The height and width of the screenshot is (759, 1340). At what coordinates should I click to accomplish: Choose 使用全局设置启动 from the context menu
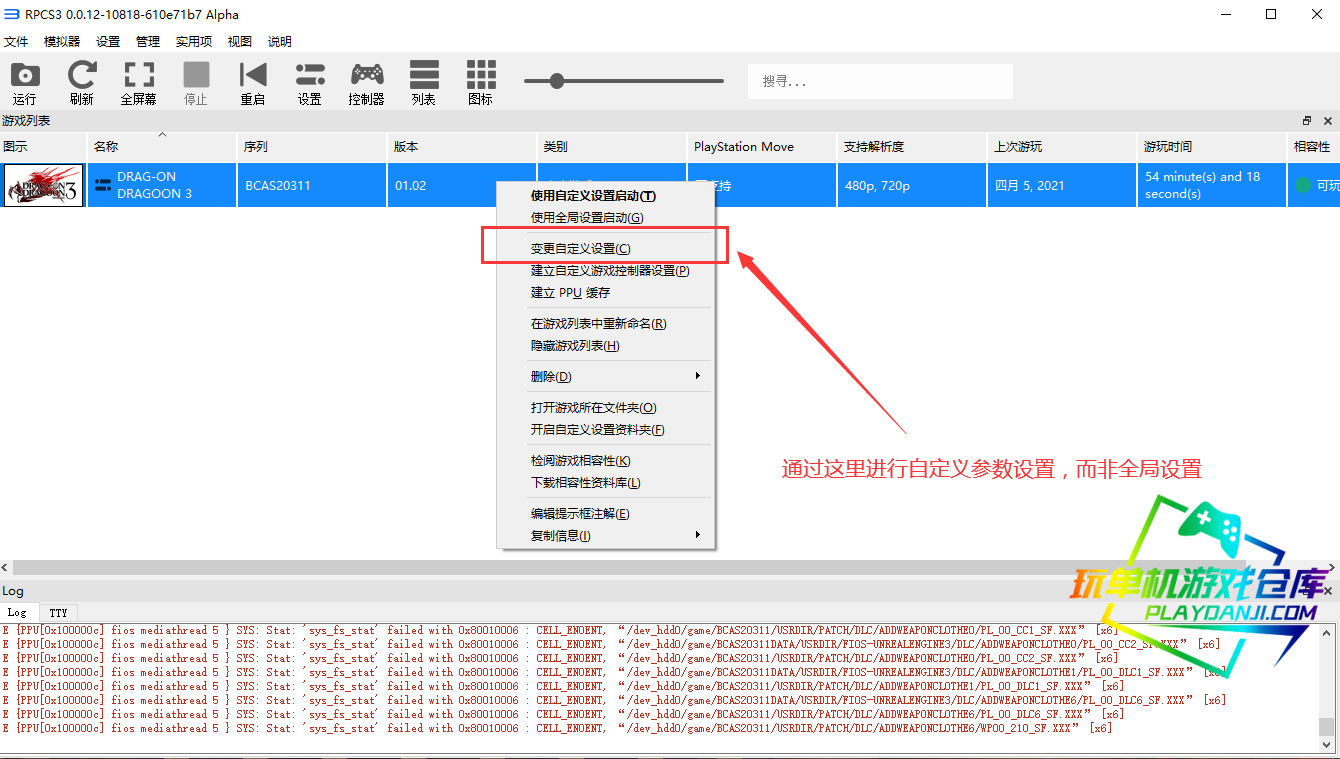pyautogui.click(x=587, y=218)
